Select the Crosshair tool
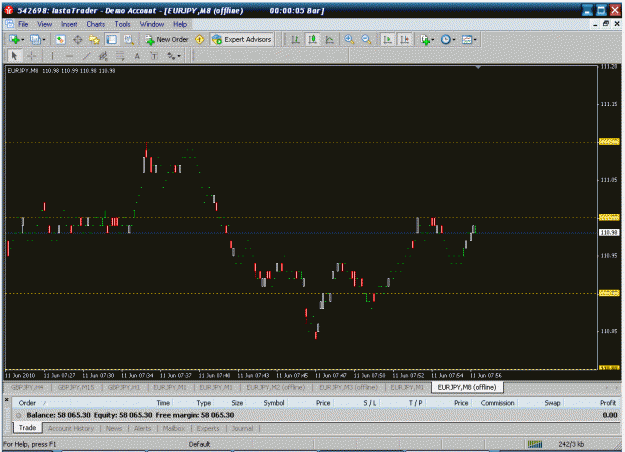This screenshot has width=625, height=452. point(32,56)
